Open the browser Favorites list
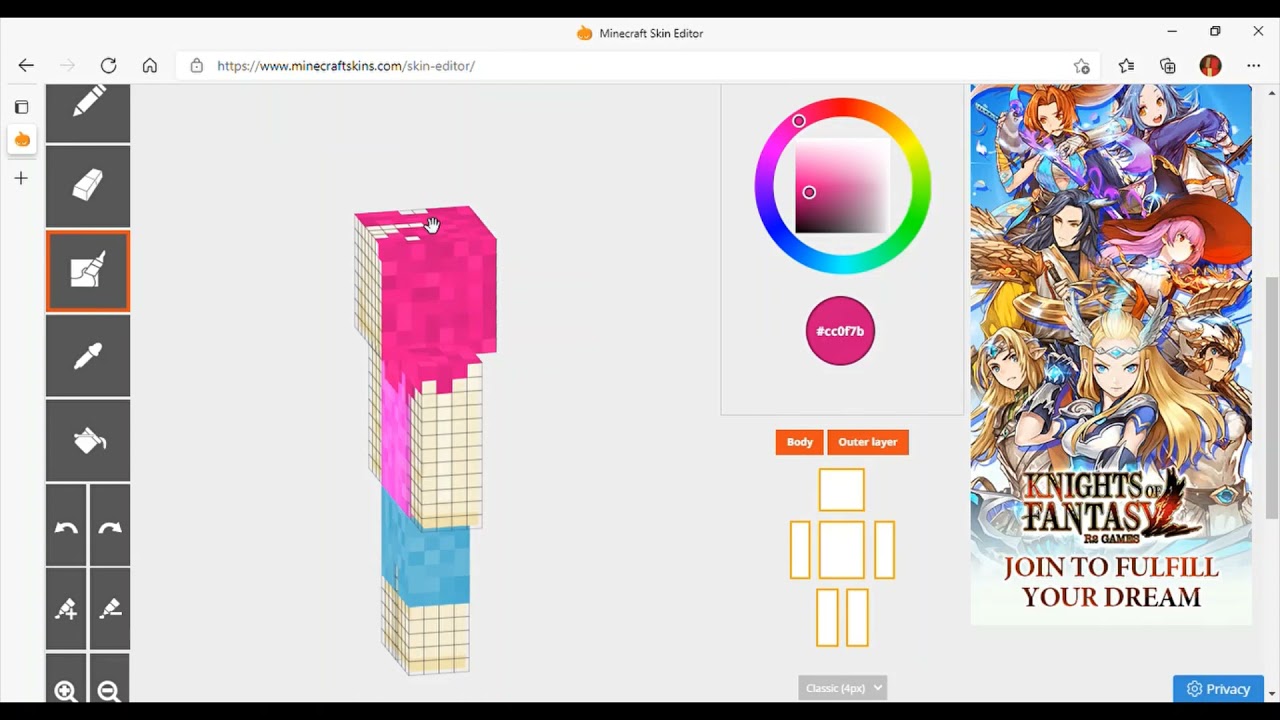This screenshot has height=720, width=1280. pos(1126,66)
